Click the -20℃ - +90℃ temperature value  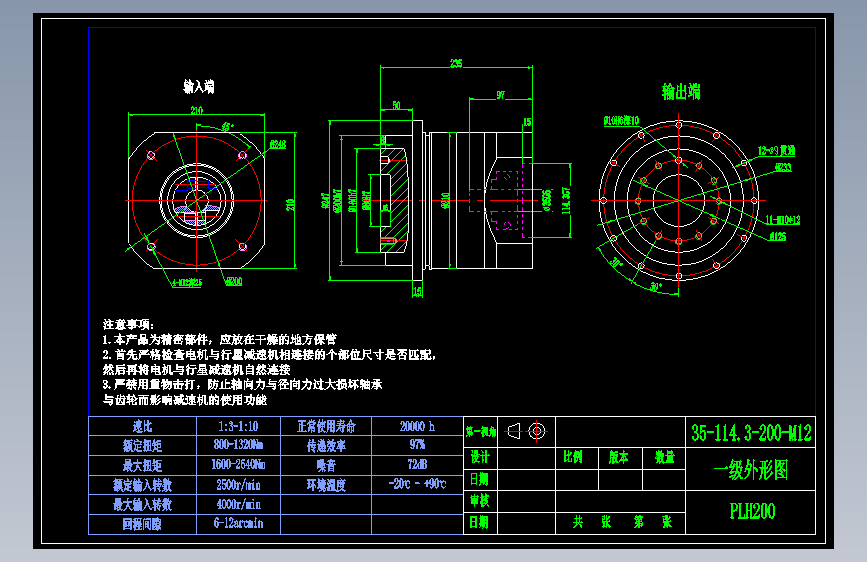coord(417,485)
